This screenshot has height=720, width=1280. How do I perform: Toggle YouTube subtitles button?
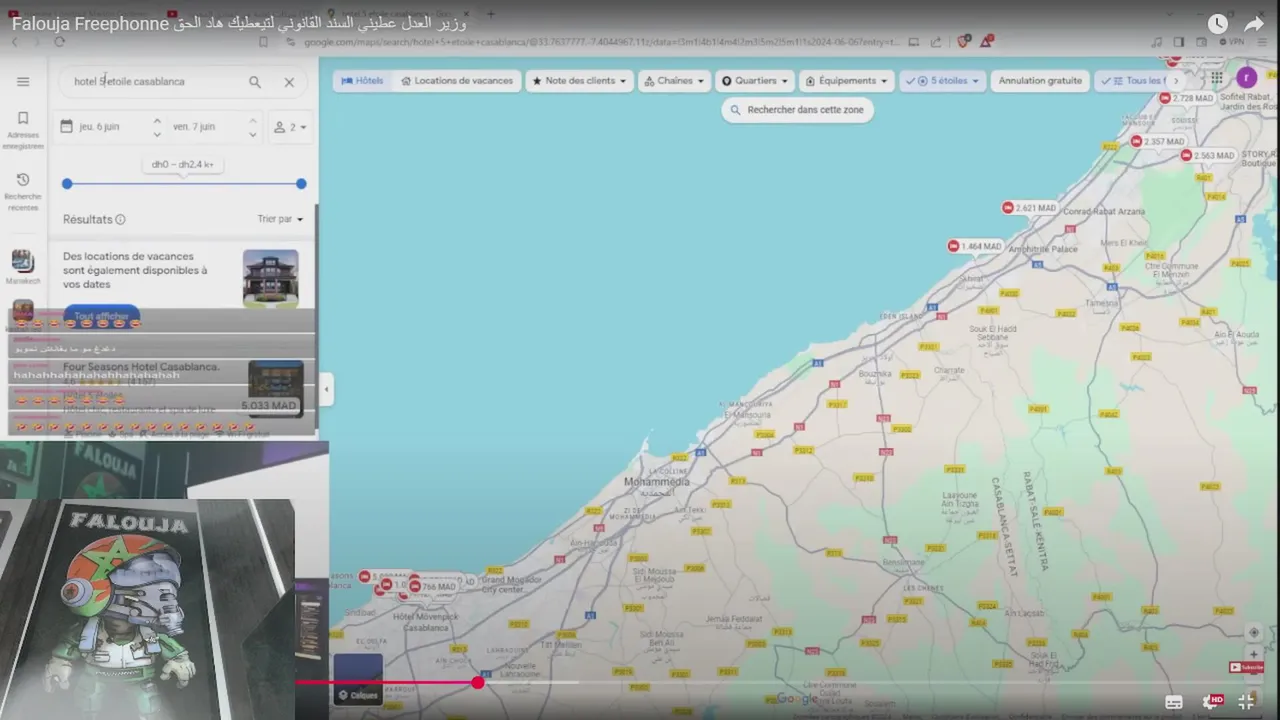point(1174,702)
